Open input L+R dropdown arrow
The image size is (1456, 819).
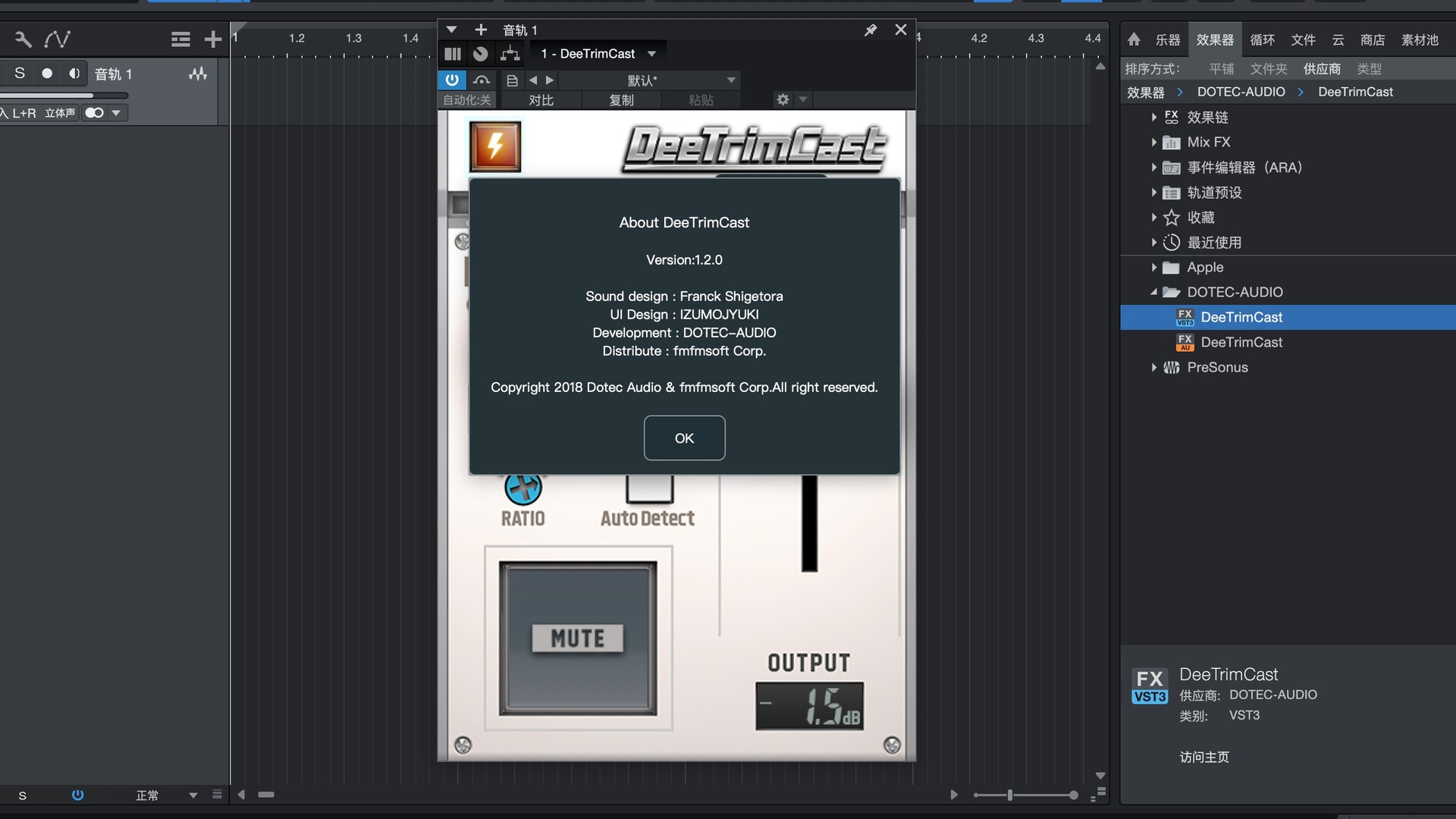click(x=116, y=112)
